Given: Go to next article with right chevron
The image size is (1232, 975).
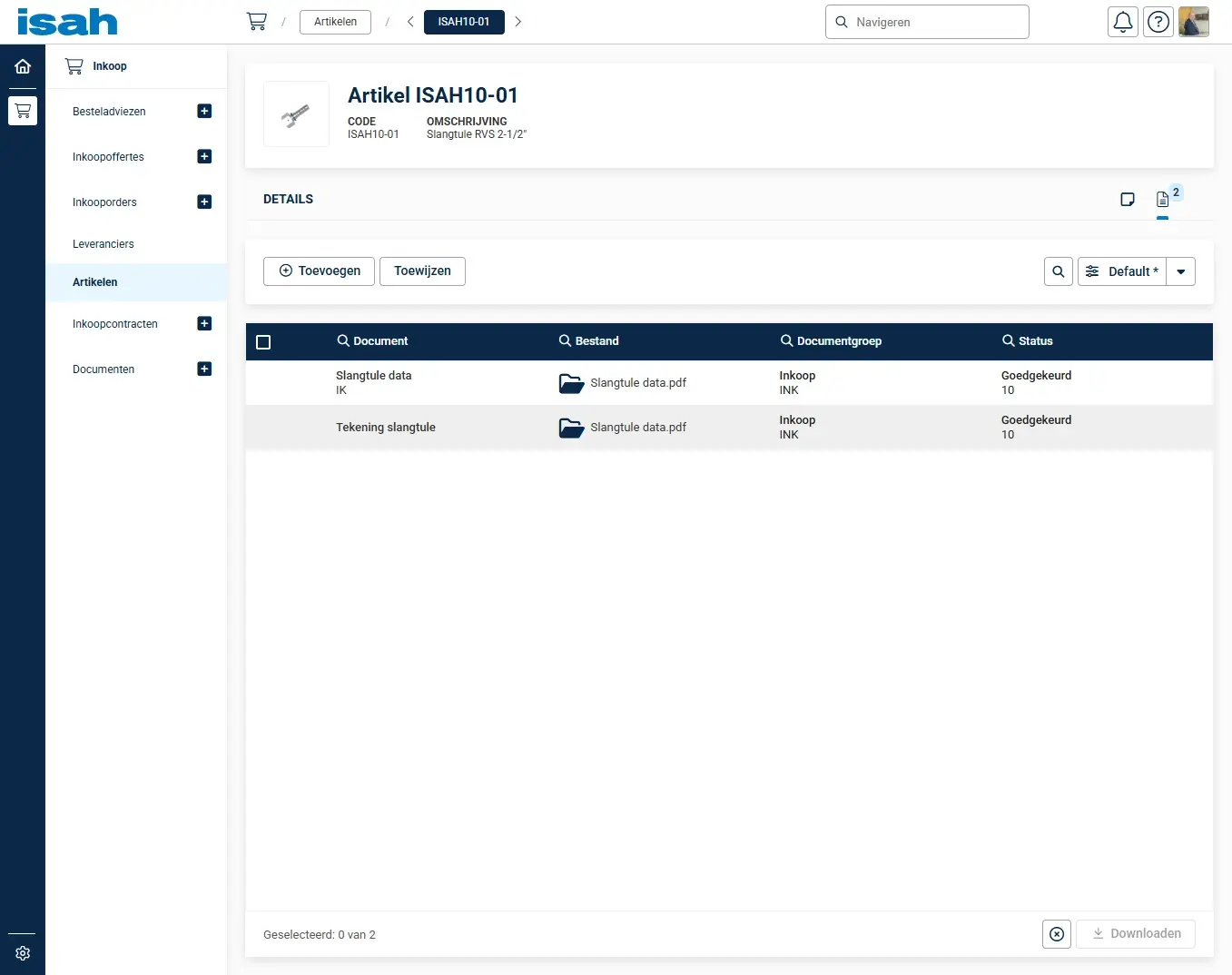Looking at the screenshot, I should 518,22.
